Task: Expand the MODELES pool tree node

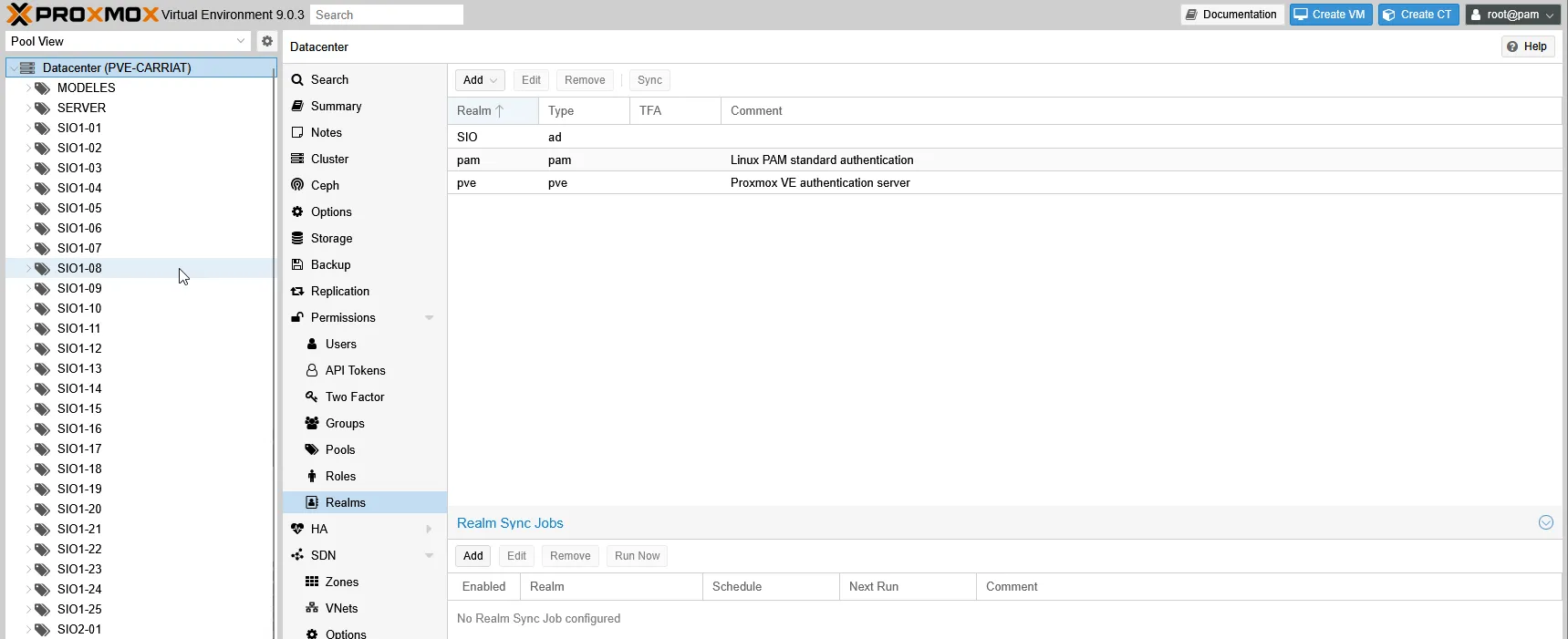Action: click(x=27, y=88)
